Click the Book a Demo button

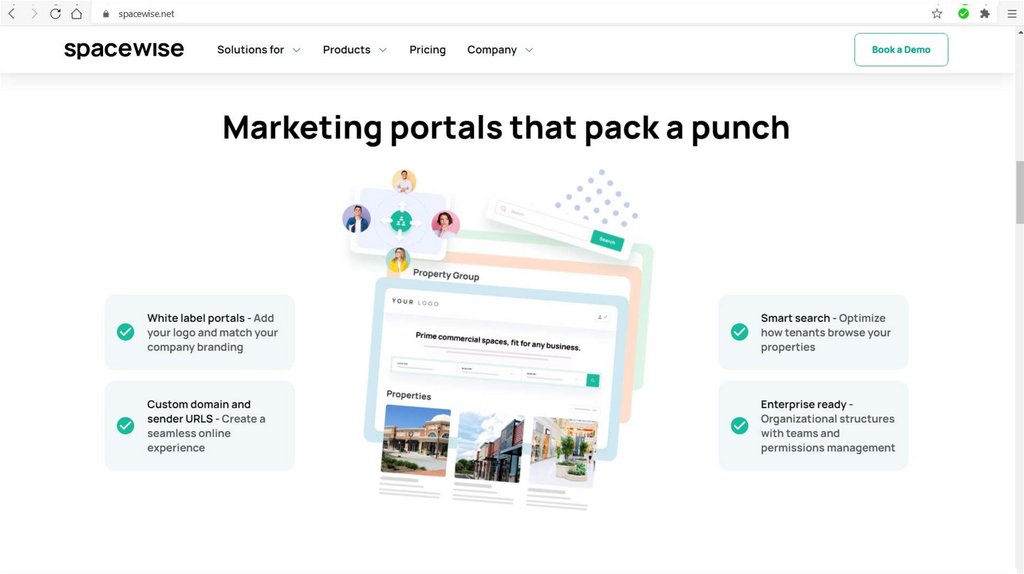(901, 50)
